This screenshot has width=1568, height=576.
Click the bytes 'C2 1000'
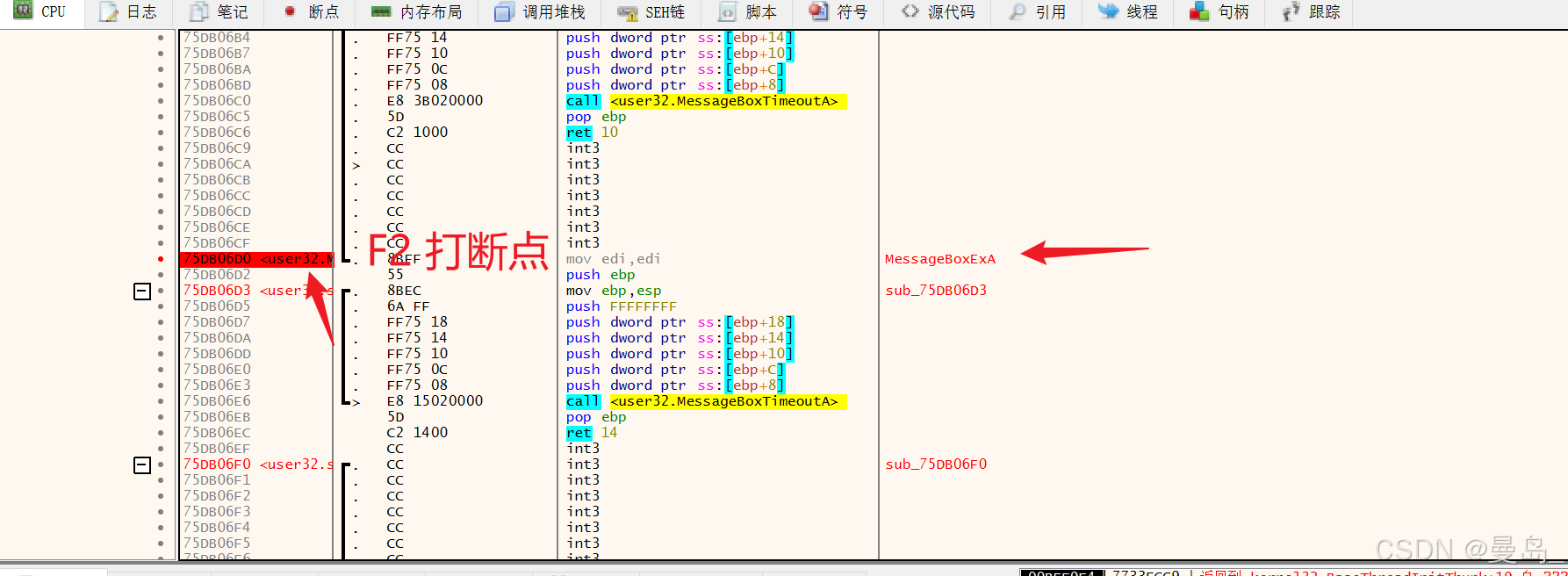point(417,133)
